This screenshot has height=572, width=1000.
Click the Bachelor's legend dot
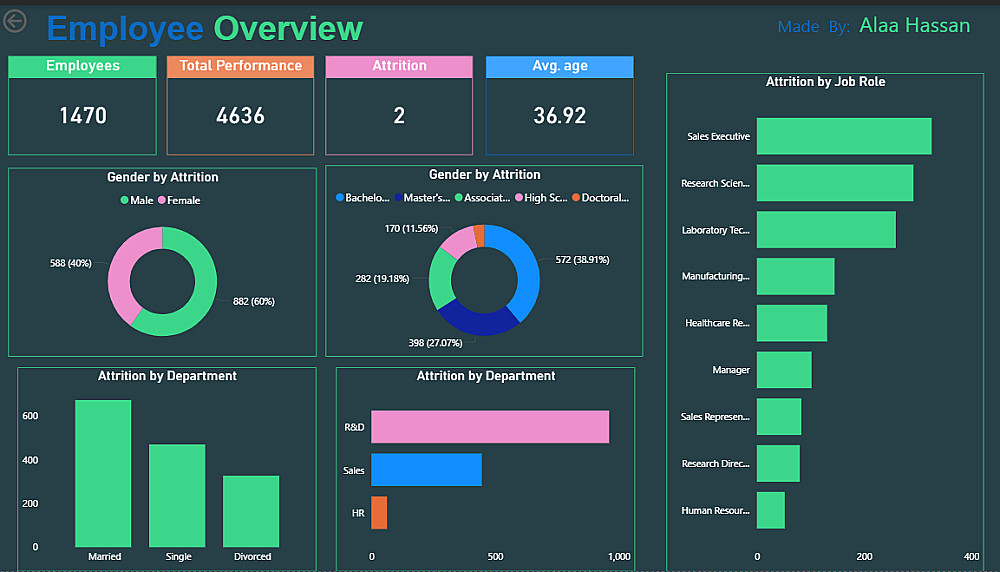pyautogui.click(x=340, y=198)
